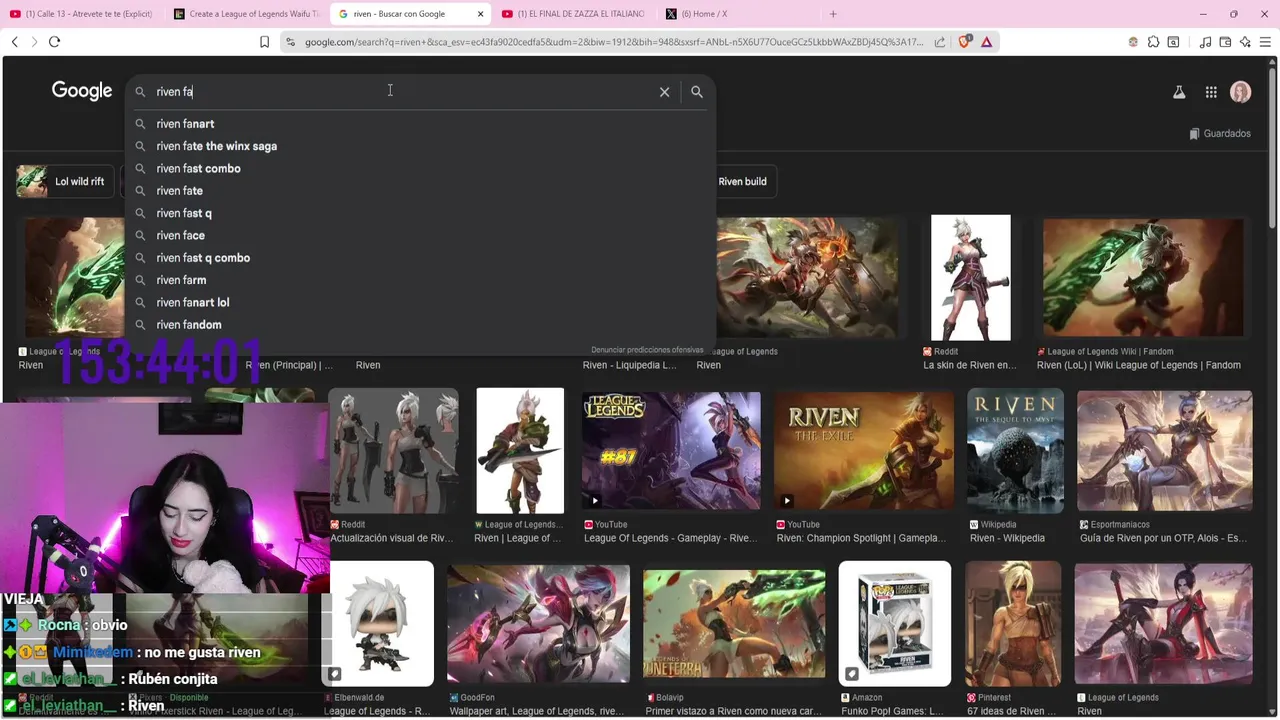This screenshot has width=1280, height=720.
Task: Open the Fandom wiki Riven (LoL) image
Action: point(1143,278)
